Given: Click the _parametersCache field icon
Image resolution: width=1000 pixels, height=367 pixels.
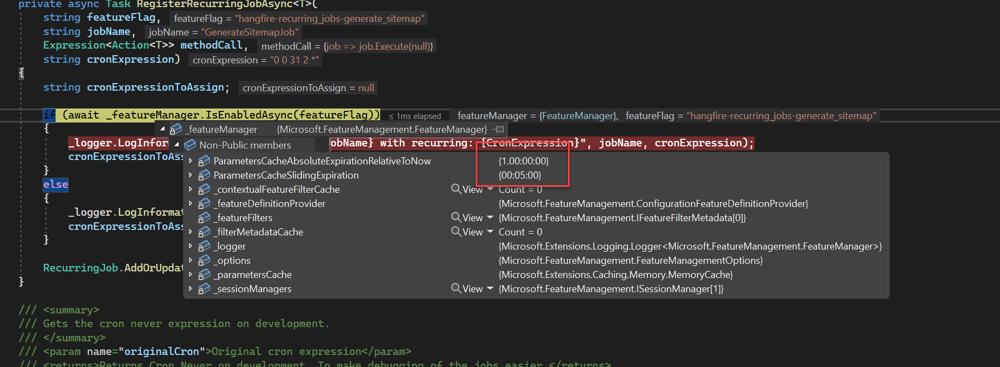Looking at the screenshot, I should pos(204,275).
